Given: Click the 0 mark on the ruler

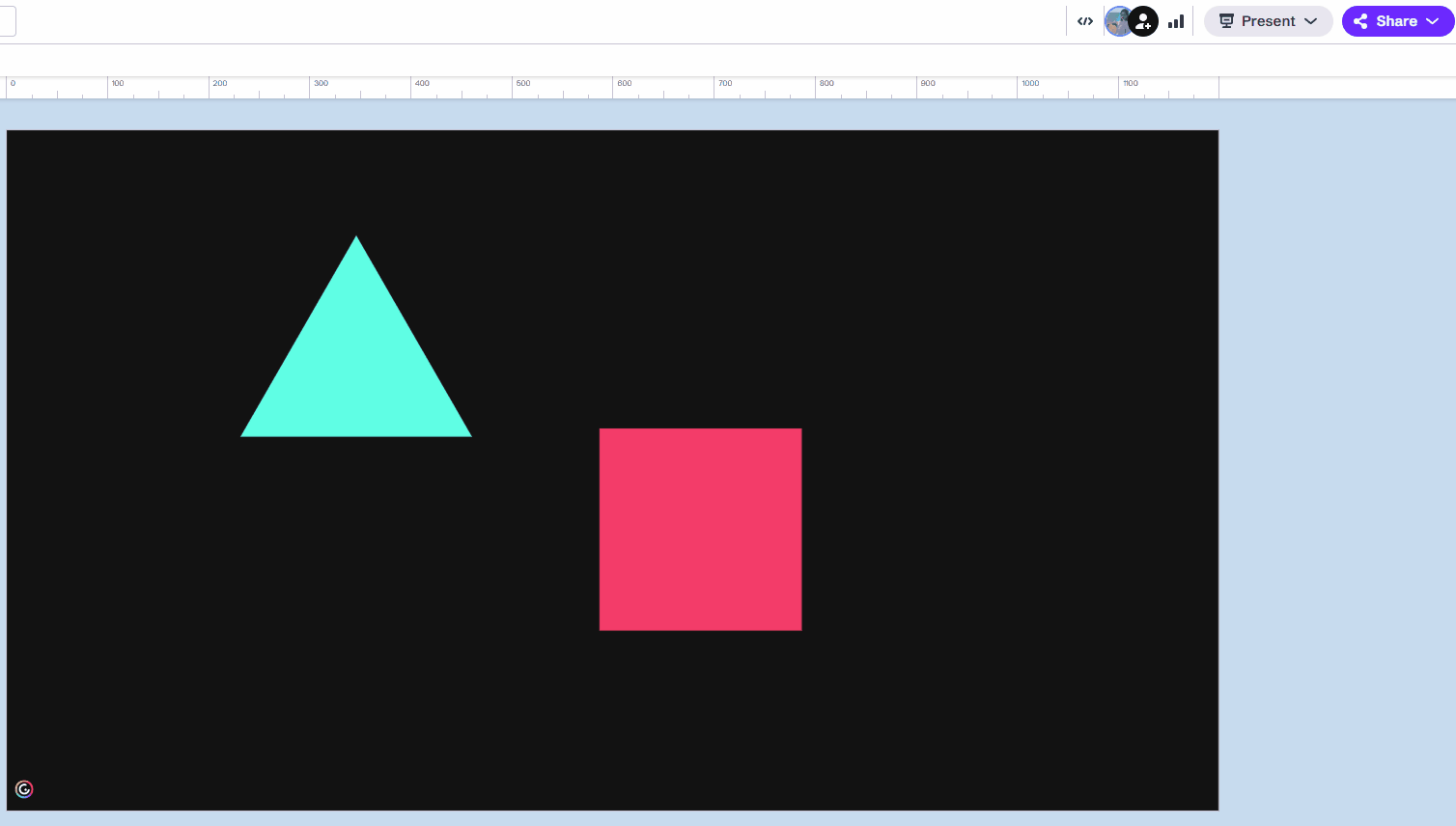Looking at the screenshot, I should [x=13, y=84].
